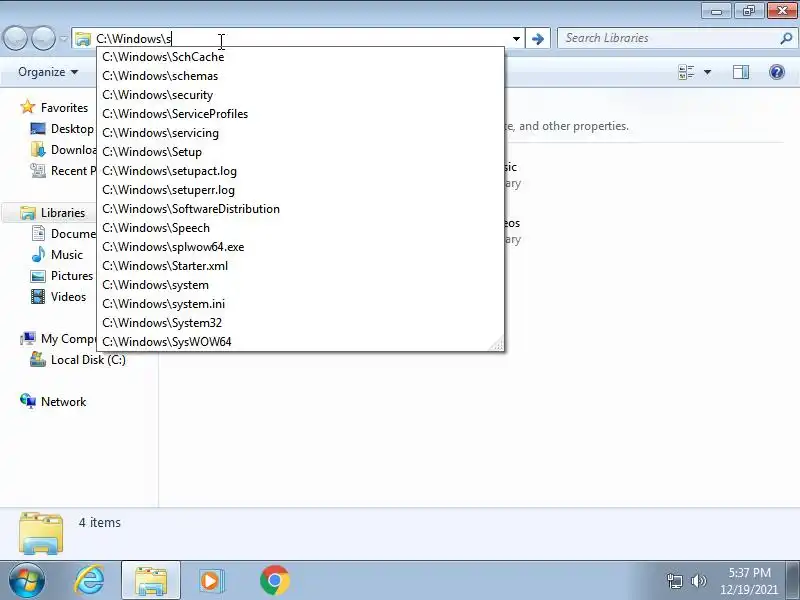The width and height of the screenshot is (800, 600).
Task: Click the volume speaker tray icon
Action: click(698, 581)
